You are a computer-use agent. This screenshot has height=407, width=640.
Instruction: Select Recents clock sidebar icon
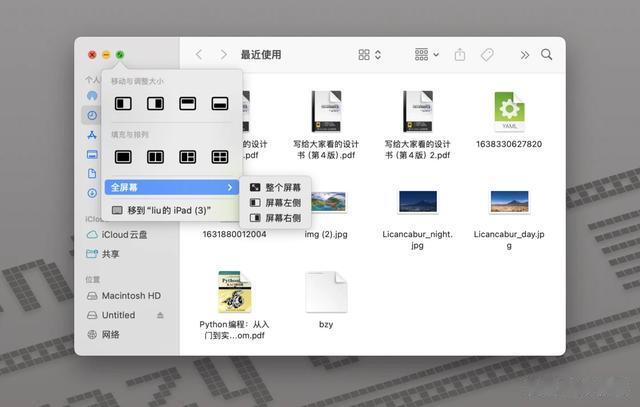pos(92,116)
